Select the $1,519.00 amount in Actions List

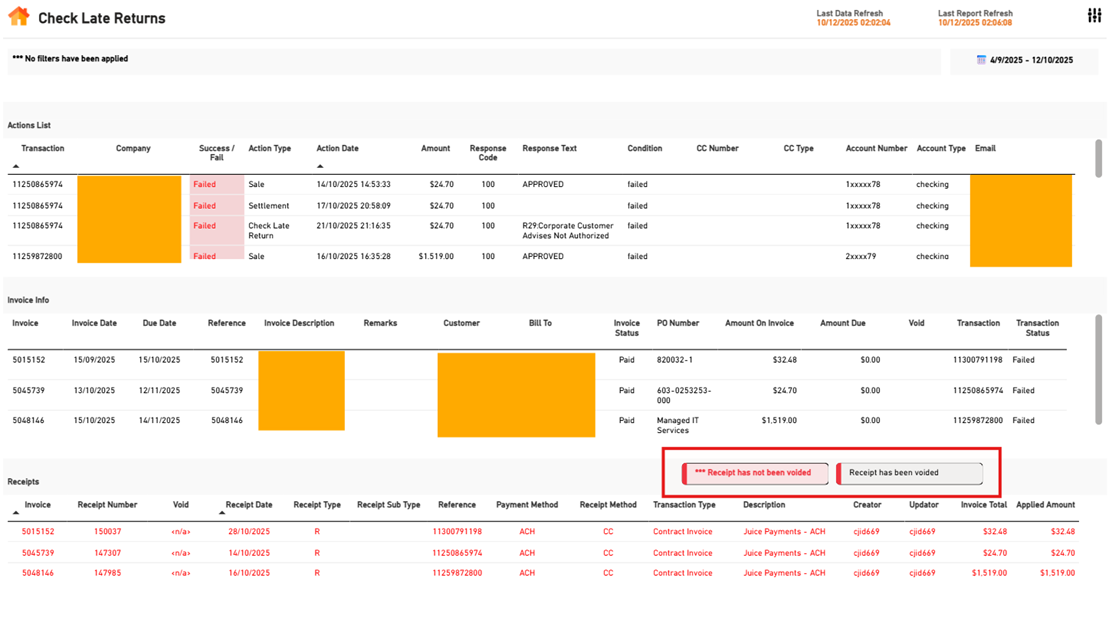436,257
